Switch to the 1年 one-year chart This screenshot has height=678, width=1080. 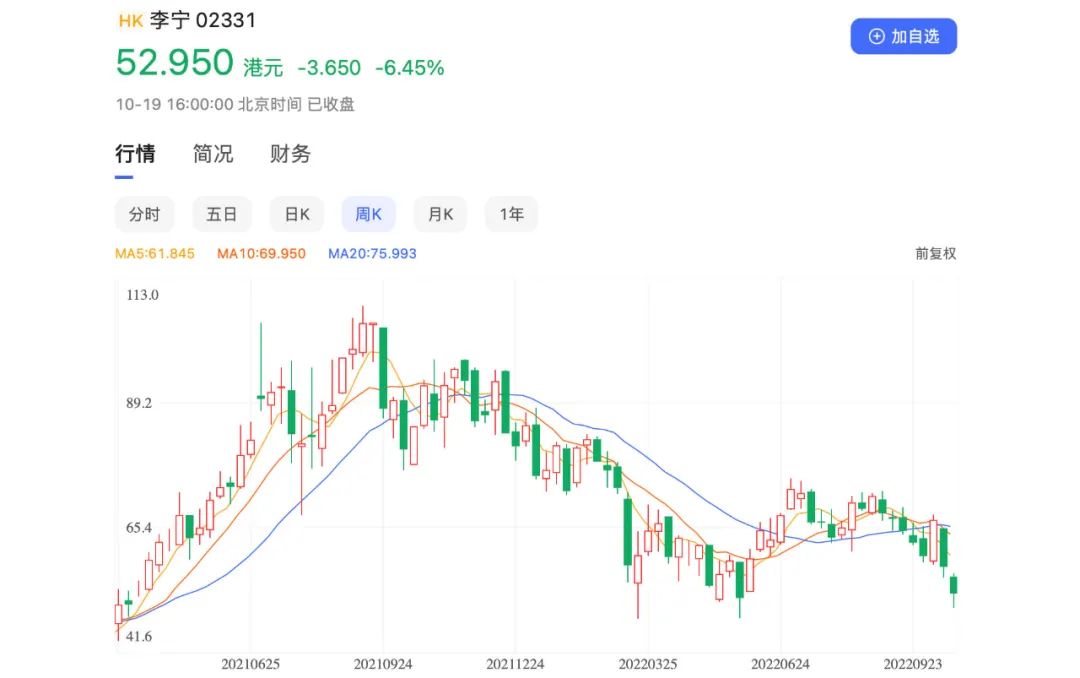(x=511, y=214)
